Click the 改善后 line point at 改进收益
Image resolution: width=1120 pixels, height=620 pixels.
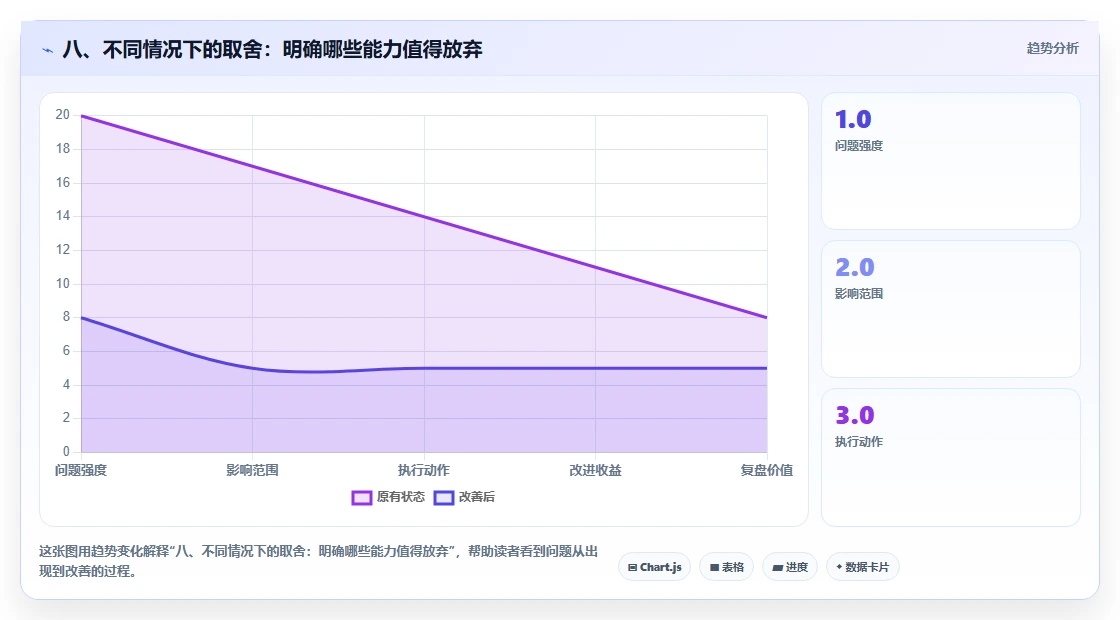596,369
